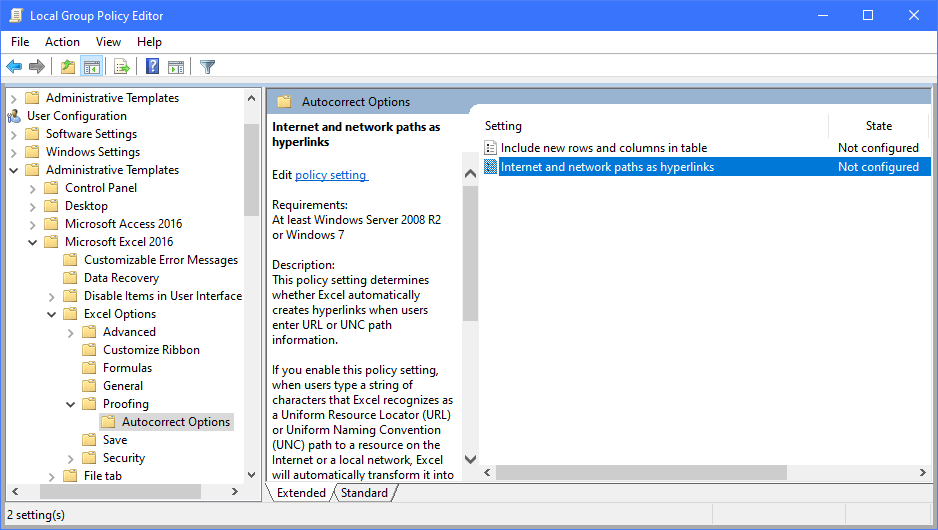Click the Export List toolbar icon

click(x=121, y=66)
